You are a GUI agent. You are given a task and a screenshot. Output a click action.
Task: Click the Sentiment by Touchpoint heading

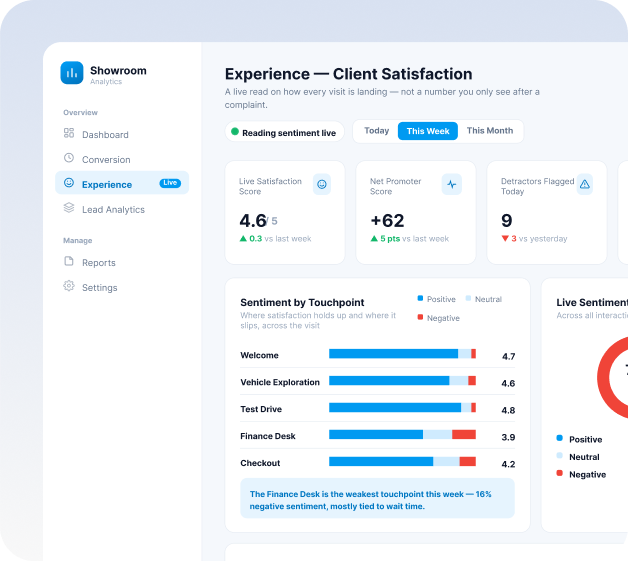click(302, 302)
